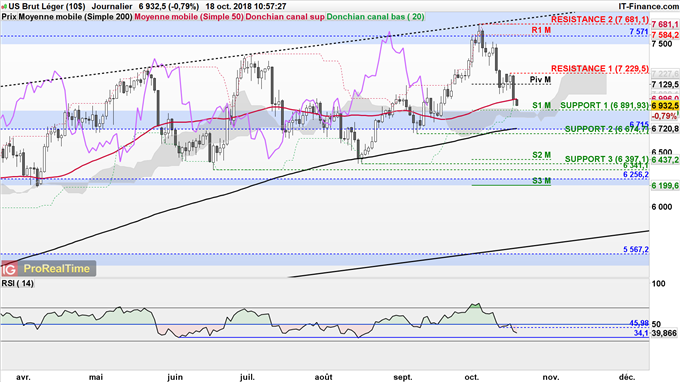Click the SUPPORT 3 (6 397,1) label

click(607, 159)
